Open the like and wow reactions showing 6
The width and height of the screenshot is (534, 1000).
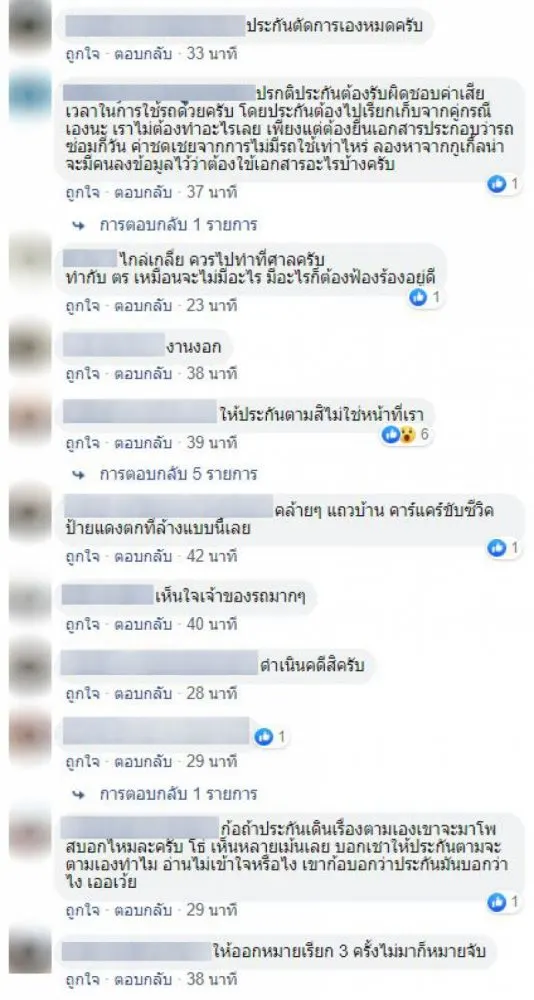(x=406, y=435)
